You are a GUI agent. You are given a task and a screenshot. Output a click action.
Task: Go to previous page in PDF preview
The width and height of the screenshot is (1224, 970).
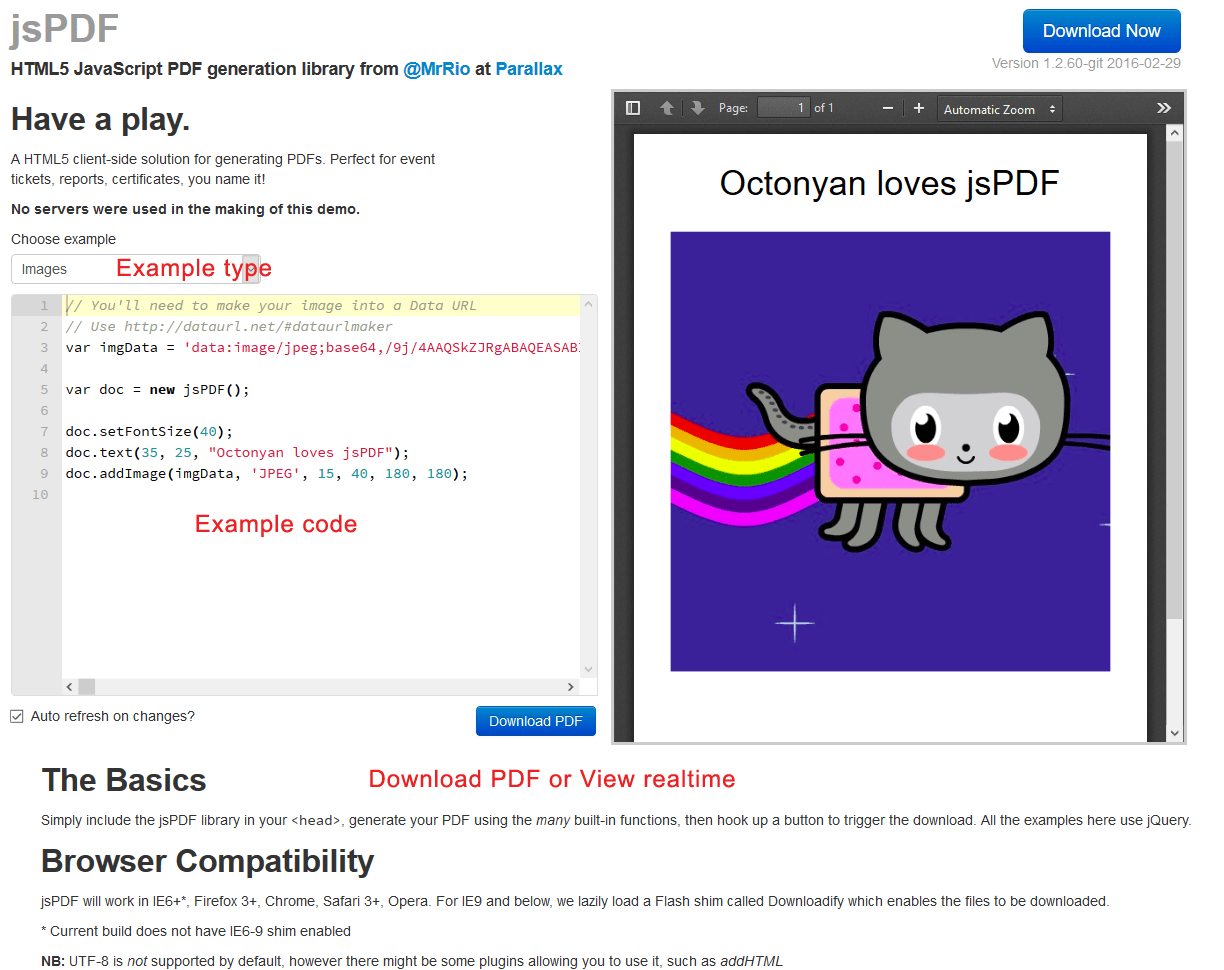click(666, 107)
